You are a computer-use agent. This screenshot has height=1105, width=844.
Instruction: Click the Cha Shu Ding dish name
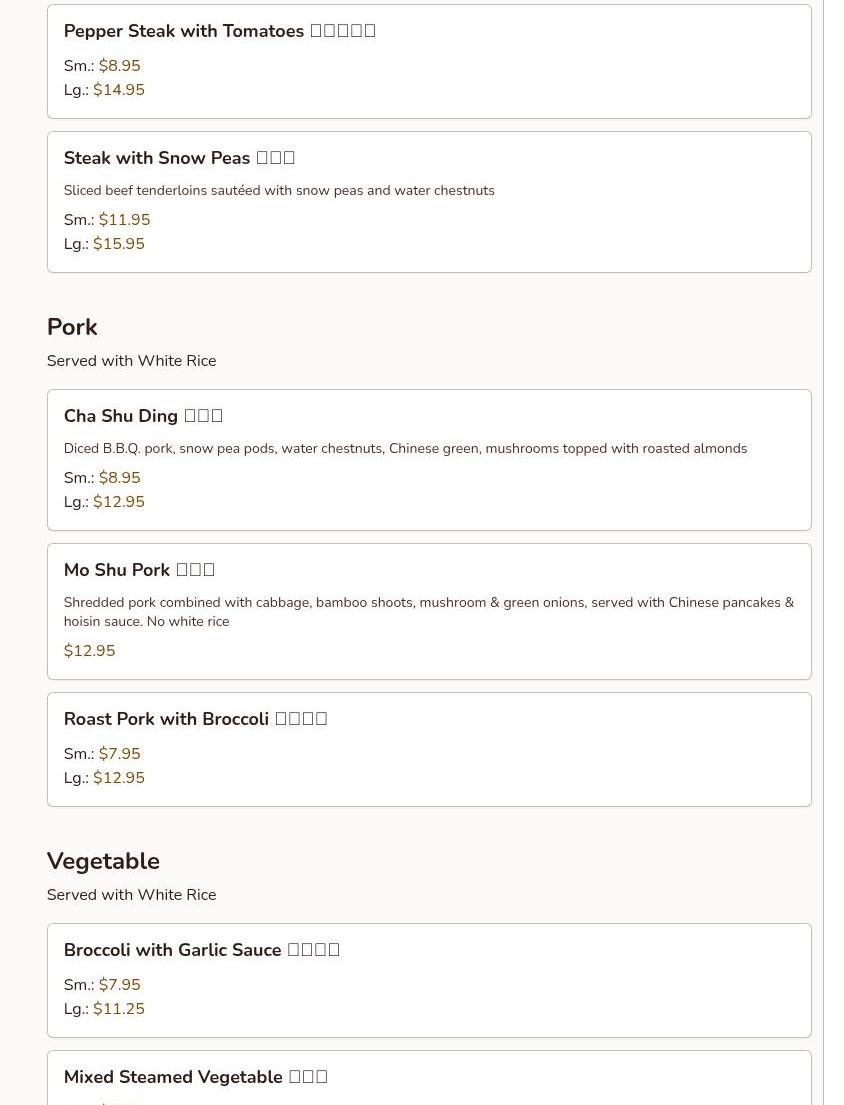point(143,416)
